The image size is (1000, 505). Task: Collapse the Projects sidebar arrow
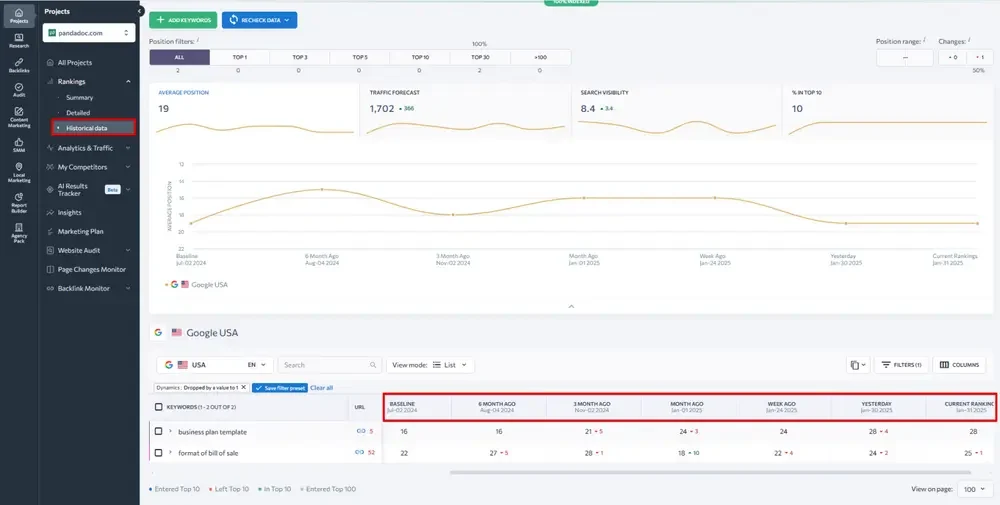tap(140, 11)
